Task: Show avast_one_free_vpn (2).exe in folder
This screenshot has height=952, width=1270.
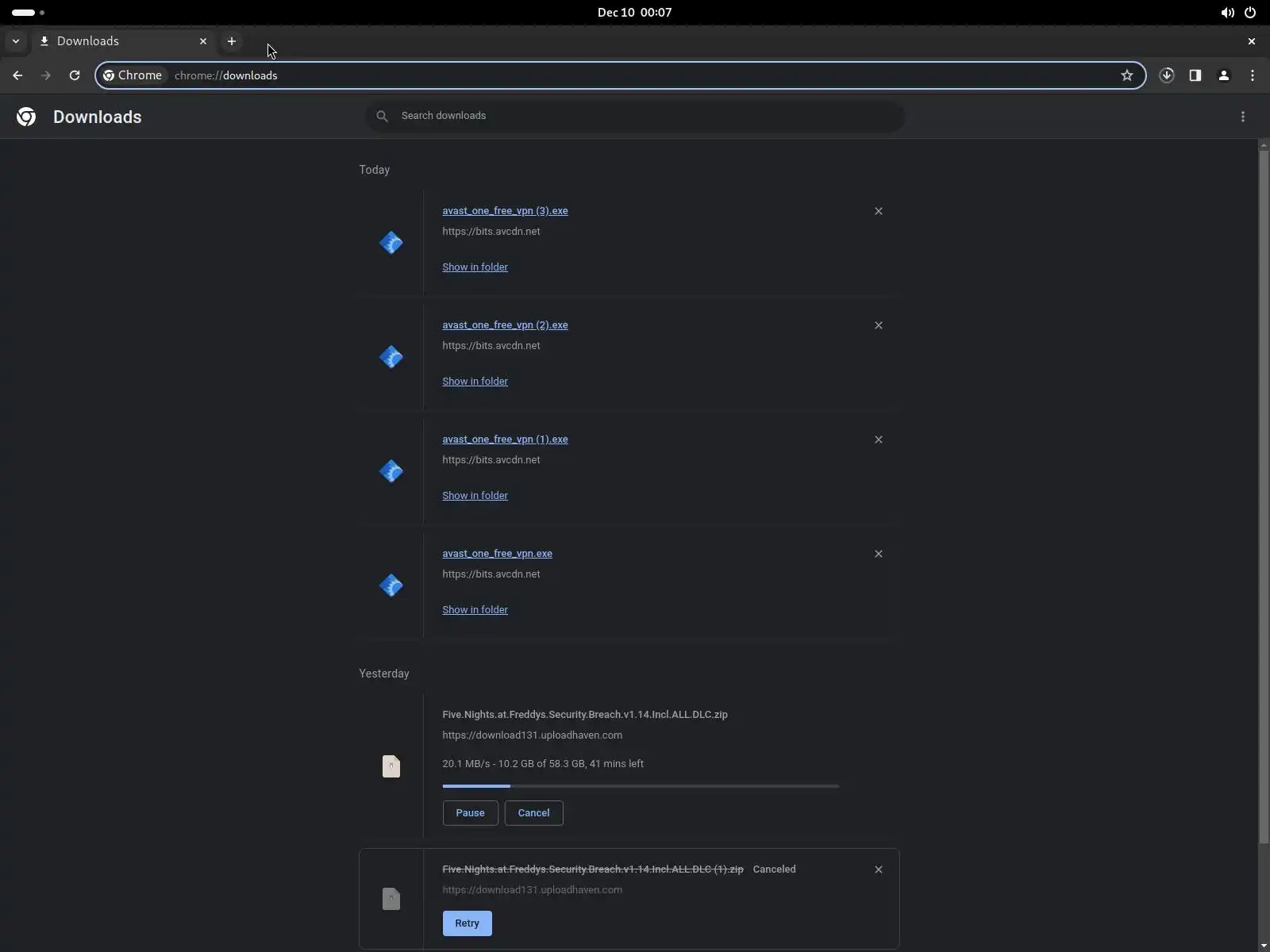Action: 475,382
